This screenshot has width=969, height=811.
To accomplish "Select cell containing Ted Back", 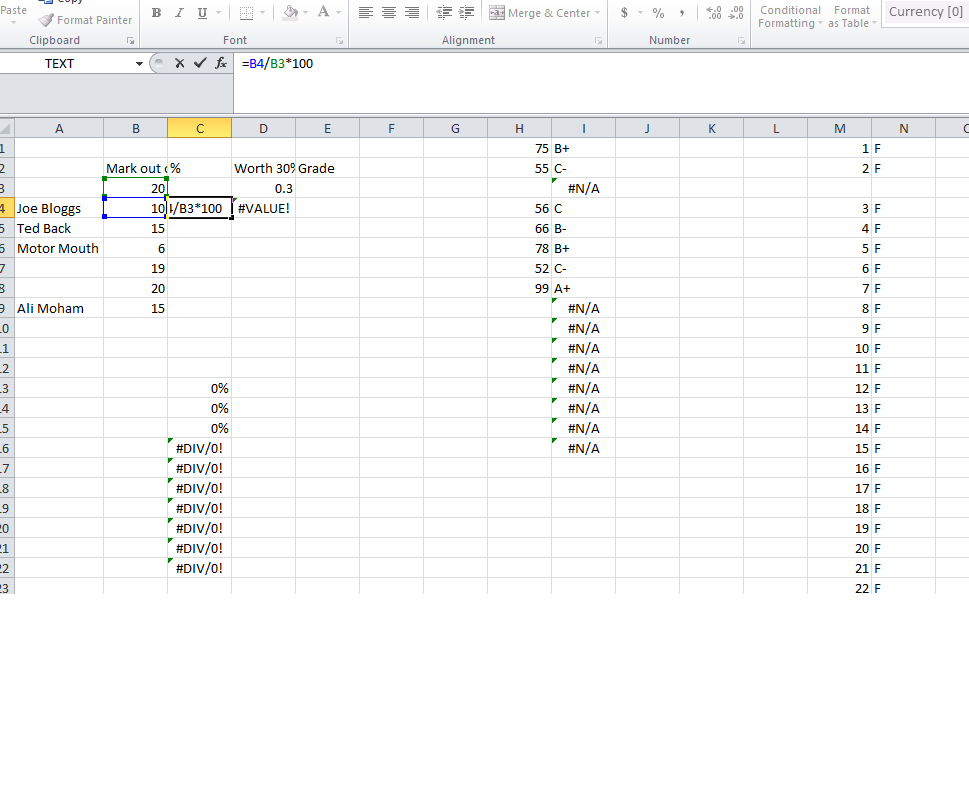I will click(x=59, y=229).
